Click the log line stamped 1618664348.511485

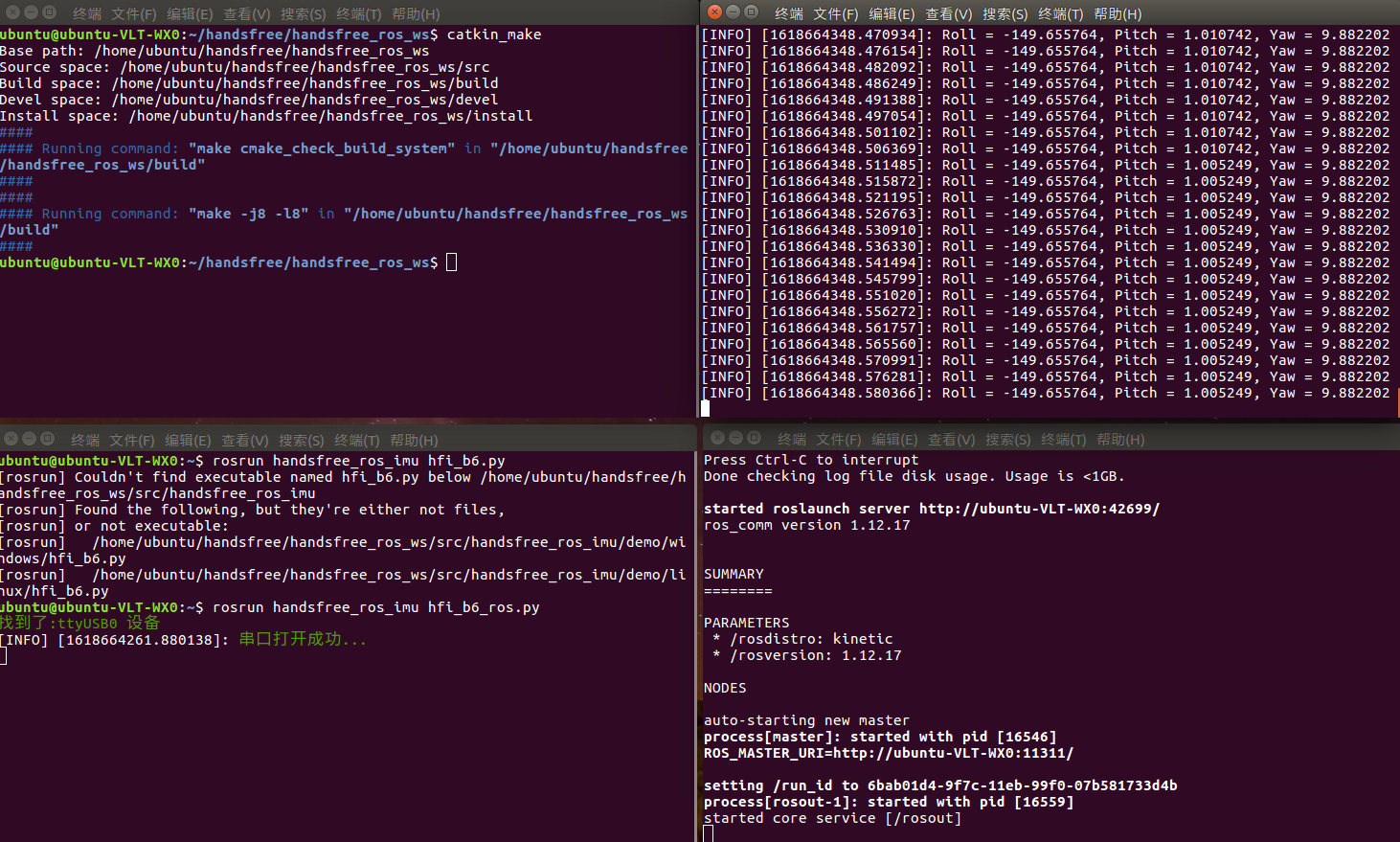coord(1046,165)
